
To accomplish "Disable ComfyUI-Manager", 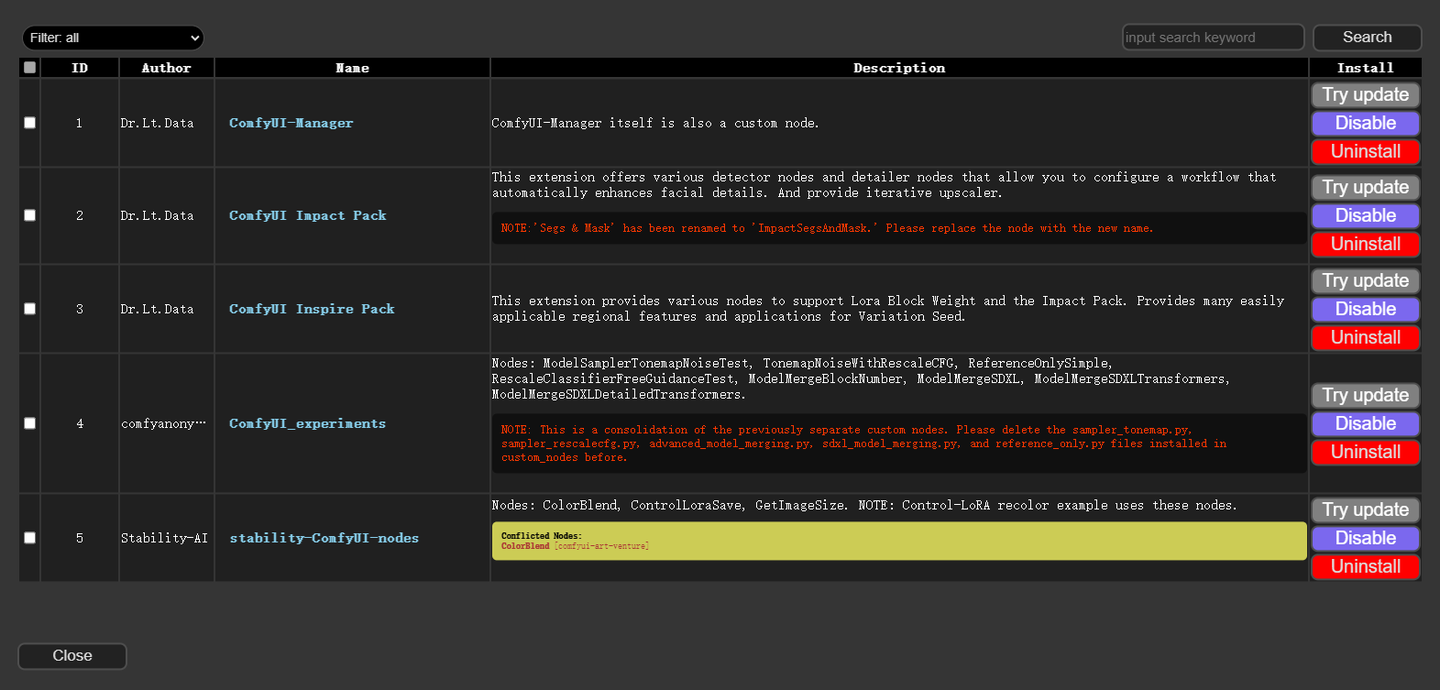I will pos(1365,123).
